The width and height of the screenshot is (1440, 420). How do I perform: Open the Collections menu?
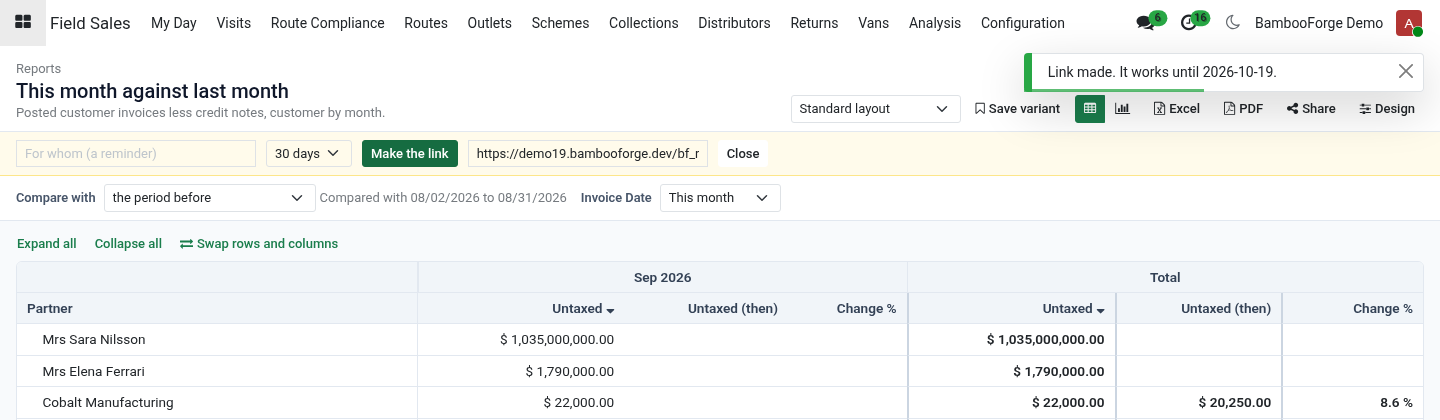tap(644, 23)
